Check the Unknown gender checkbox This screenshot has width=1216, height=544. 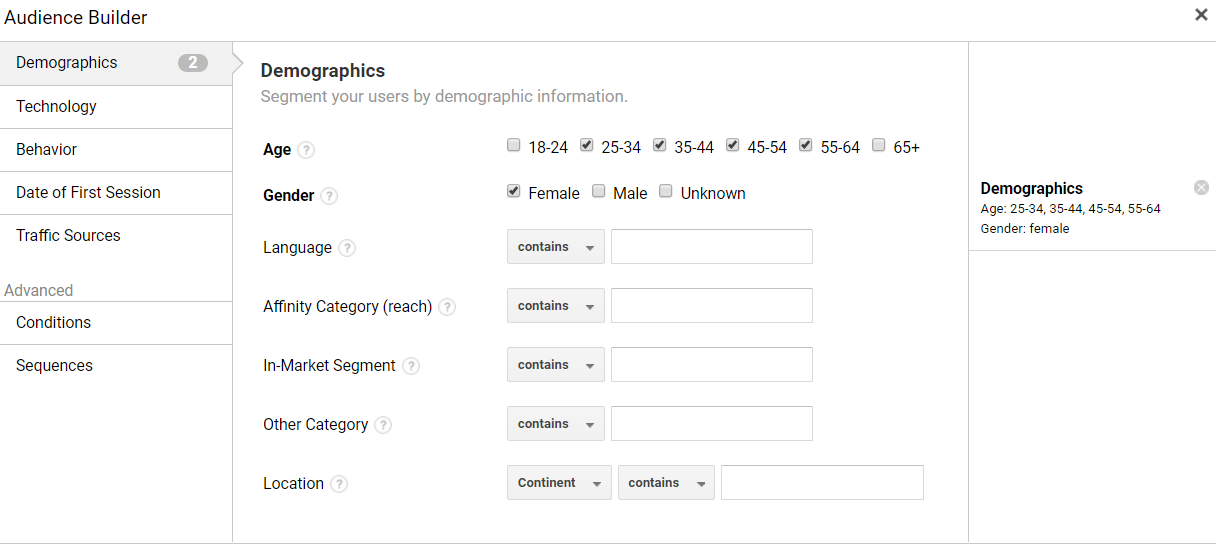tap(666, 191)
